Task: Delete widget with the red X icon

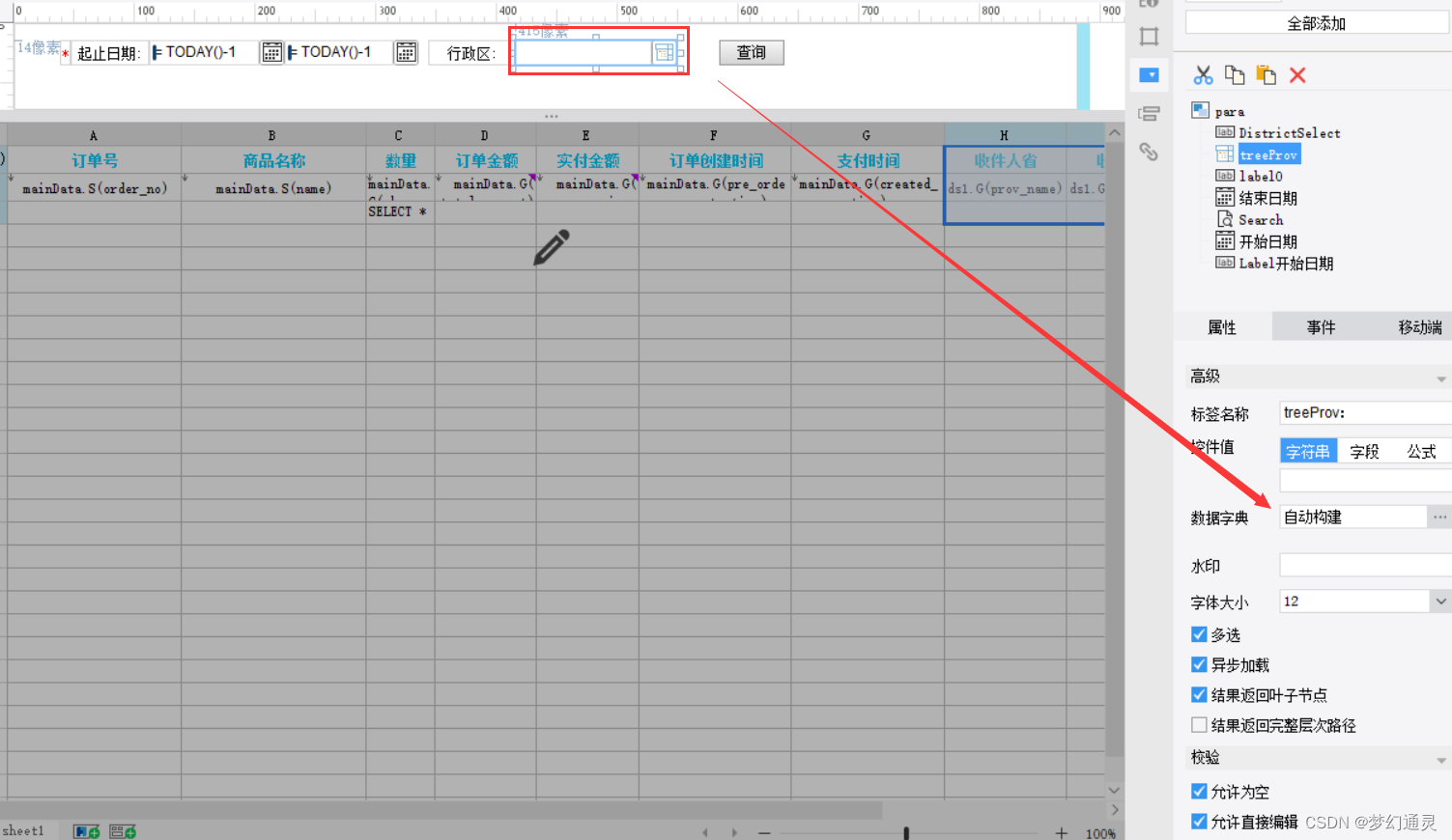Action: click(1297, 75)
